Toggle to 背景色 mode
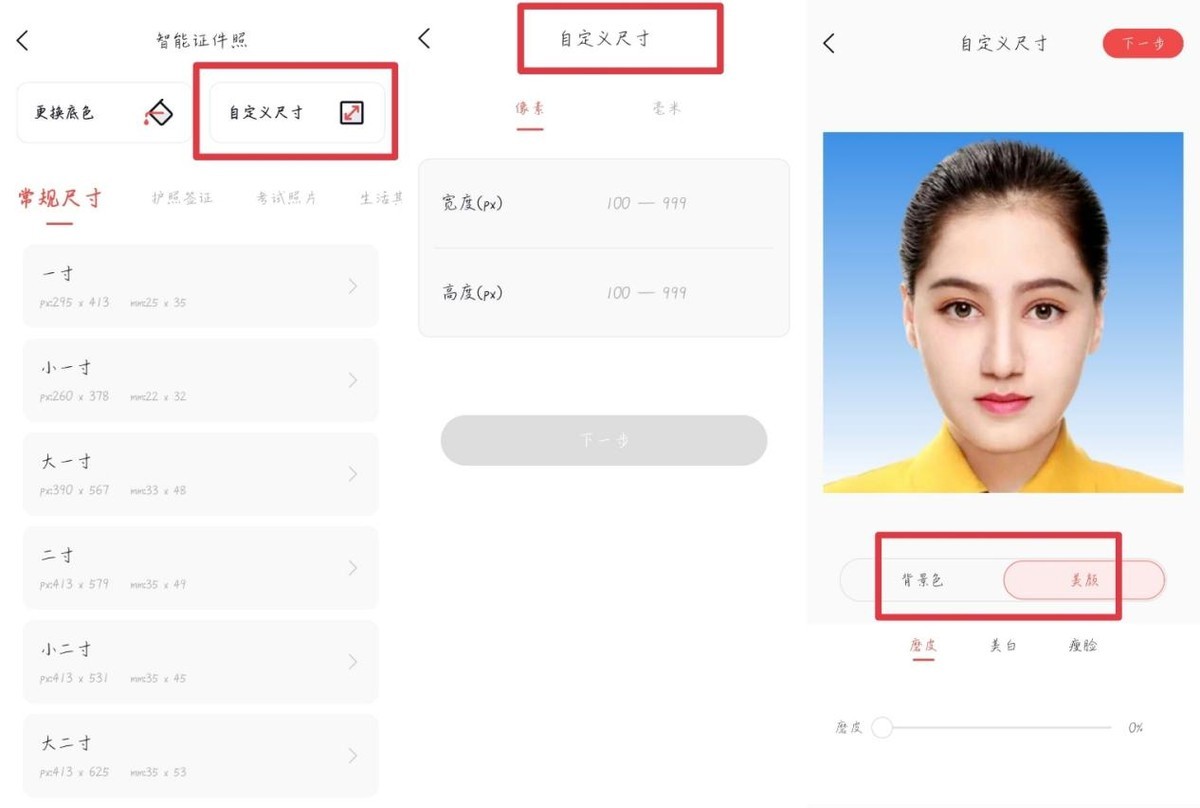The height and width of the screenshot is (808, 1200). (x=922, y=580)
